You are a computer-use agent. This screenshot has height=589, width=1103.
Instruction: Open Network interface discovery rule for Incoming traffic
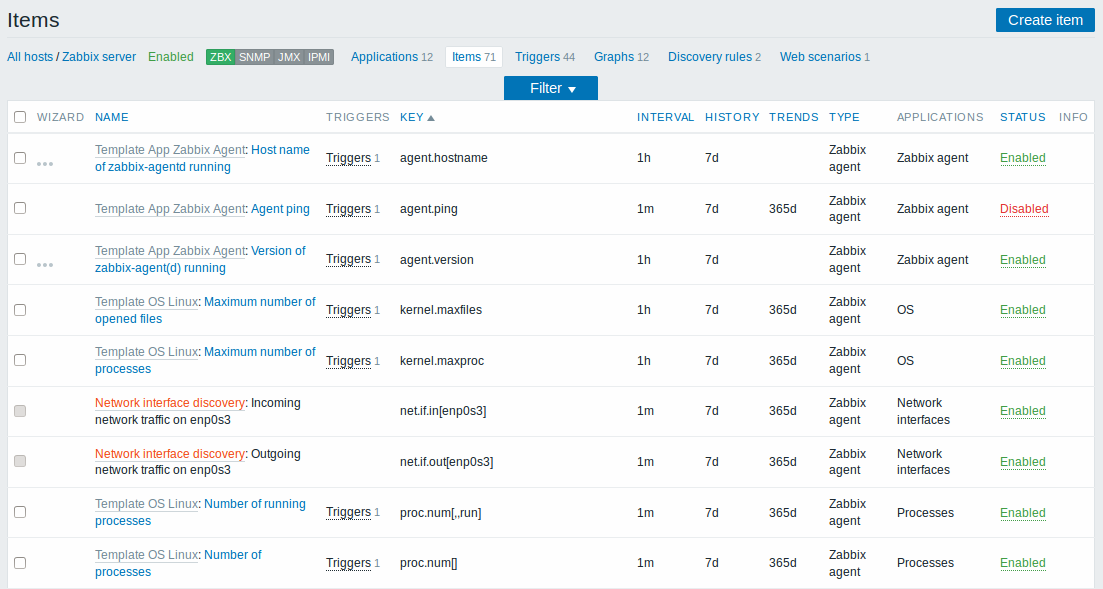pyautogui.click(x=170, y=403)
